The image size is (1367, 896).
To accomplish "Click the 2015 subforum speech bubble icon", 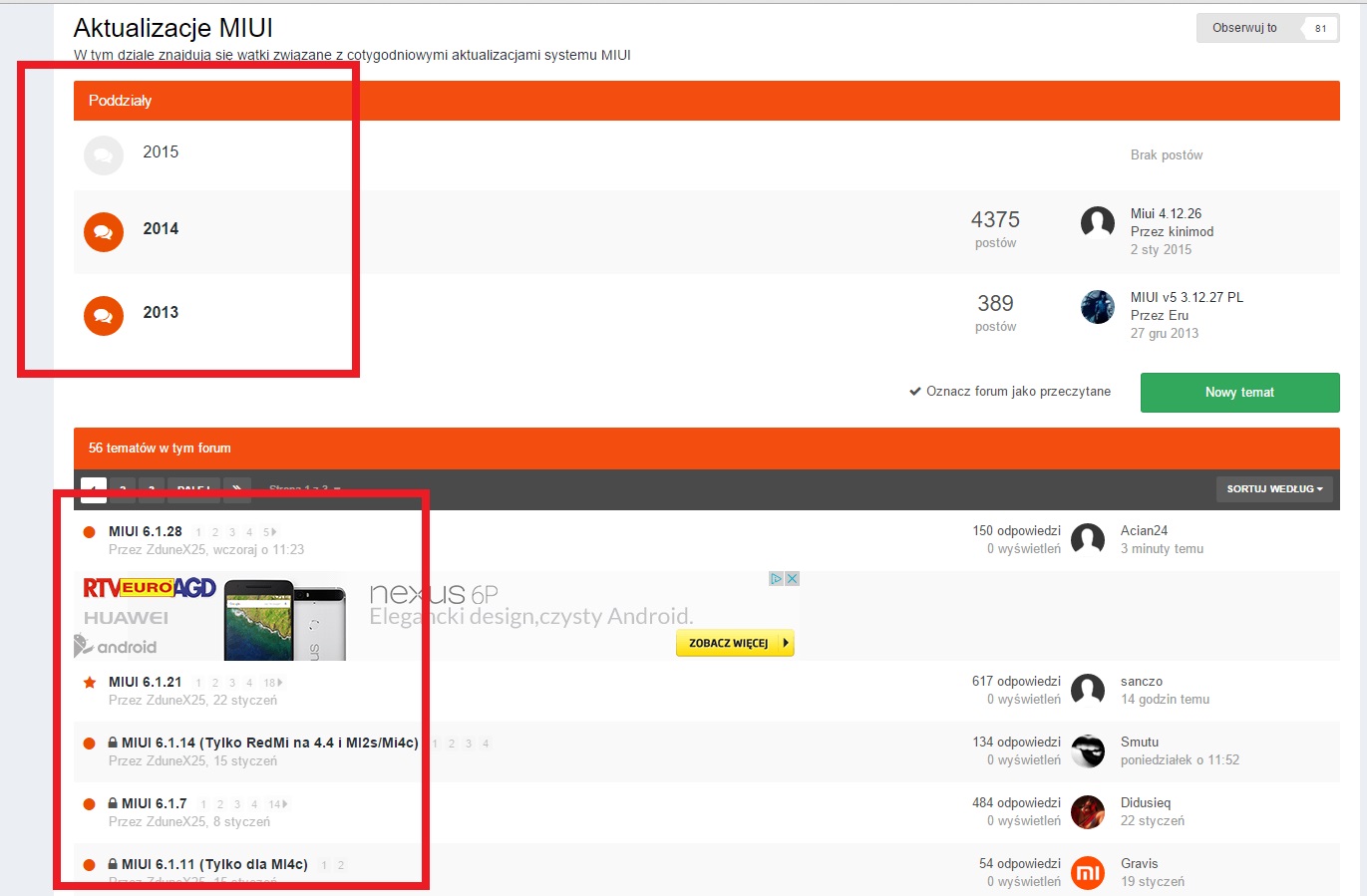I will point(103,155).
